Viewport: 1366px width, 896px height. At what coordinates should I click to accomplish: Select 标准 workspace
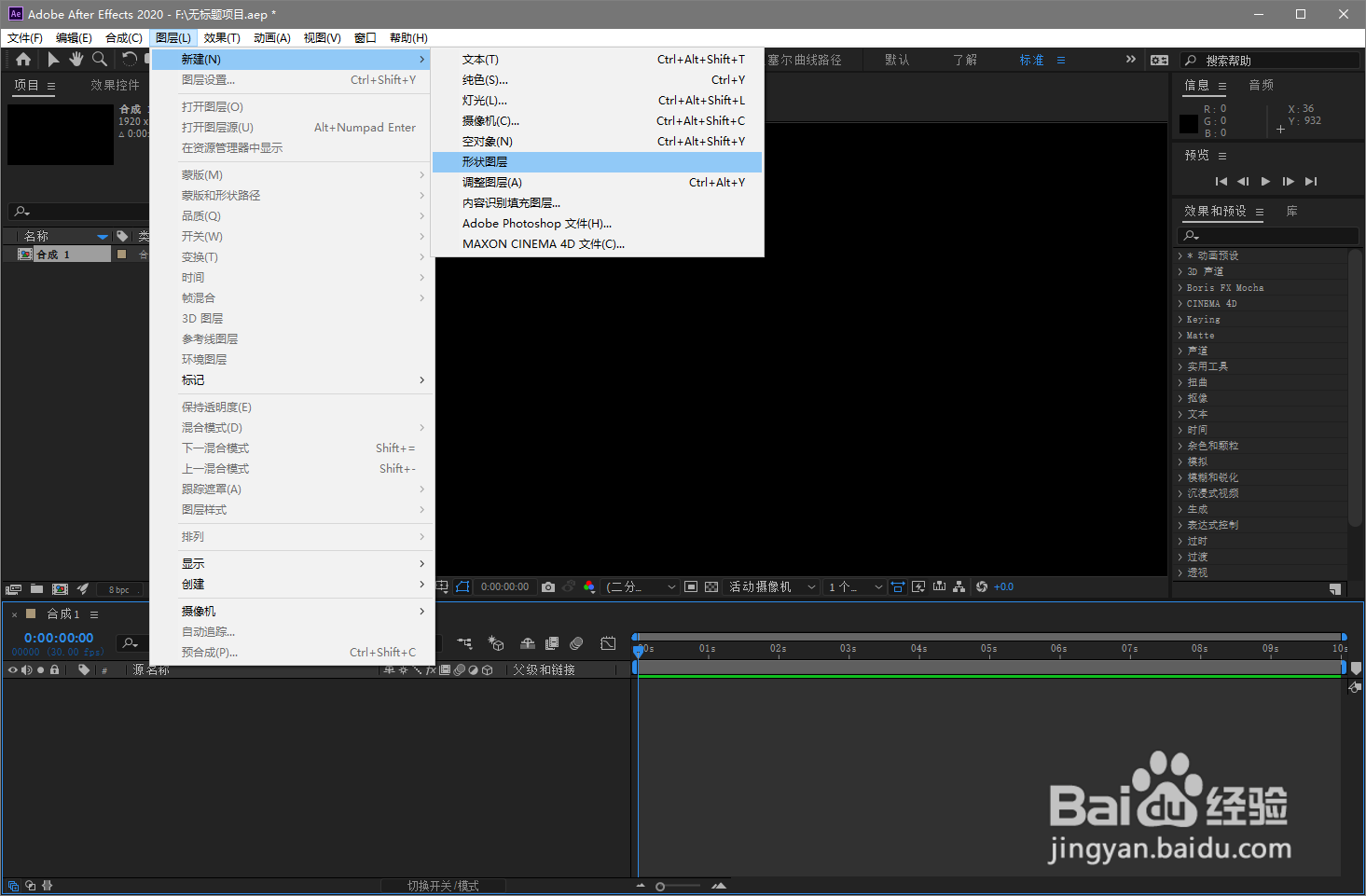[x=1031, y=60]
